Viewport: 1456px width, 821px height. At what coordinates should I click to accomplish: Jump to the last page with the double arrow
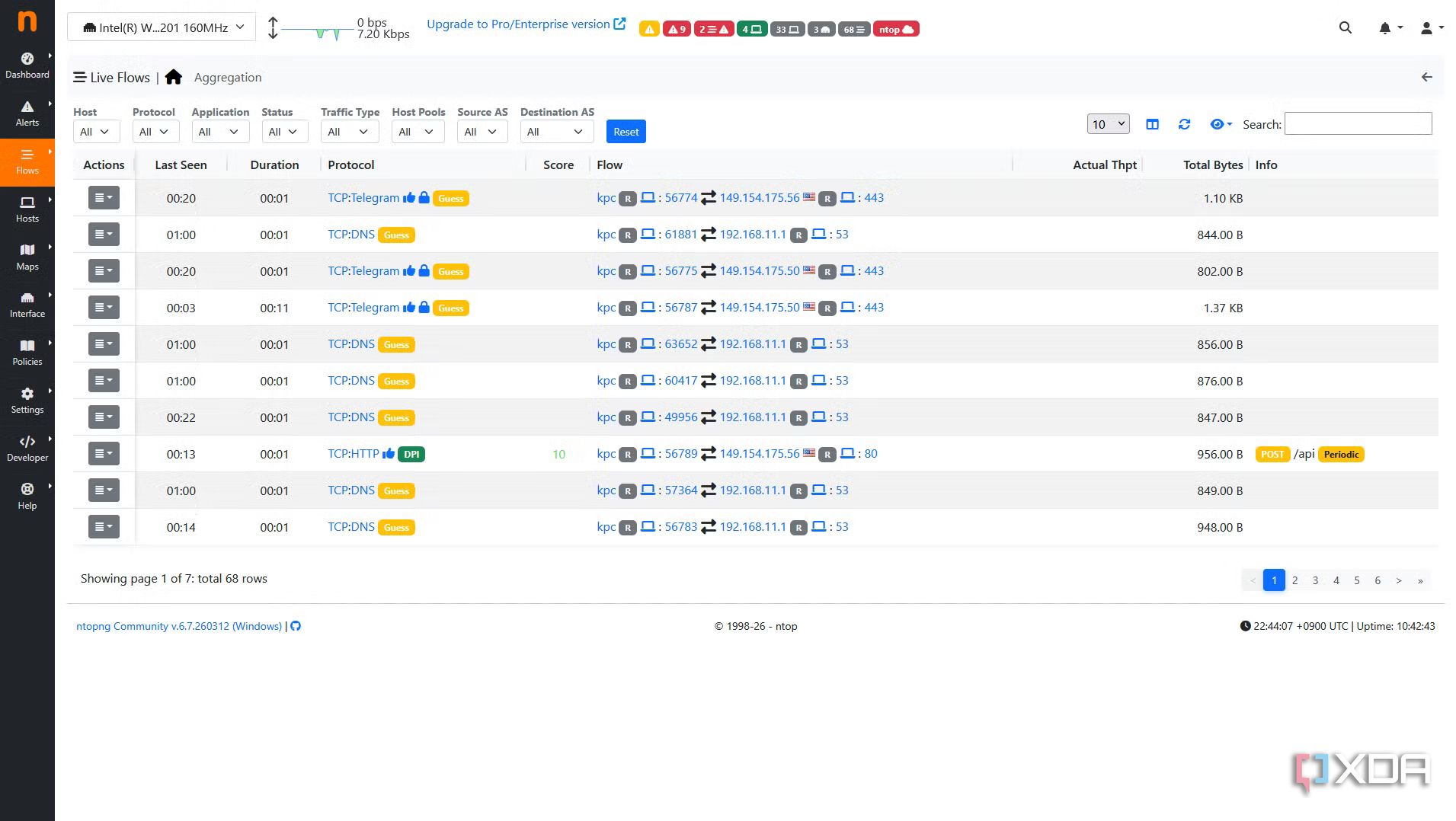(1420, 580)
